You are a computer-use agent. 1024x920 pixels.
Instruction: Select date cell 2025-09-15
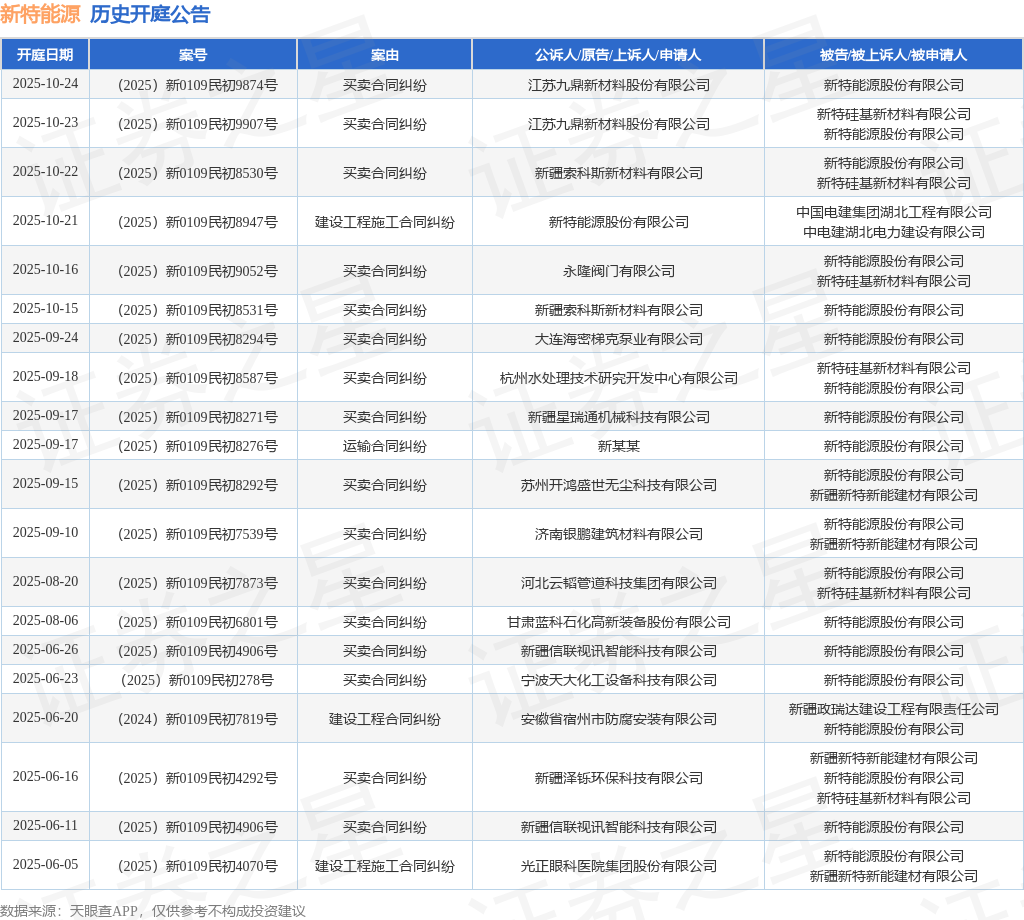click(45, 484)
